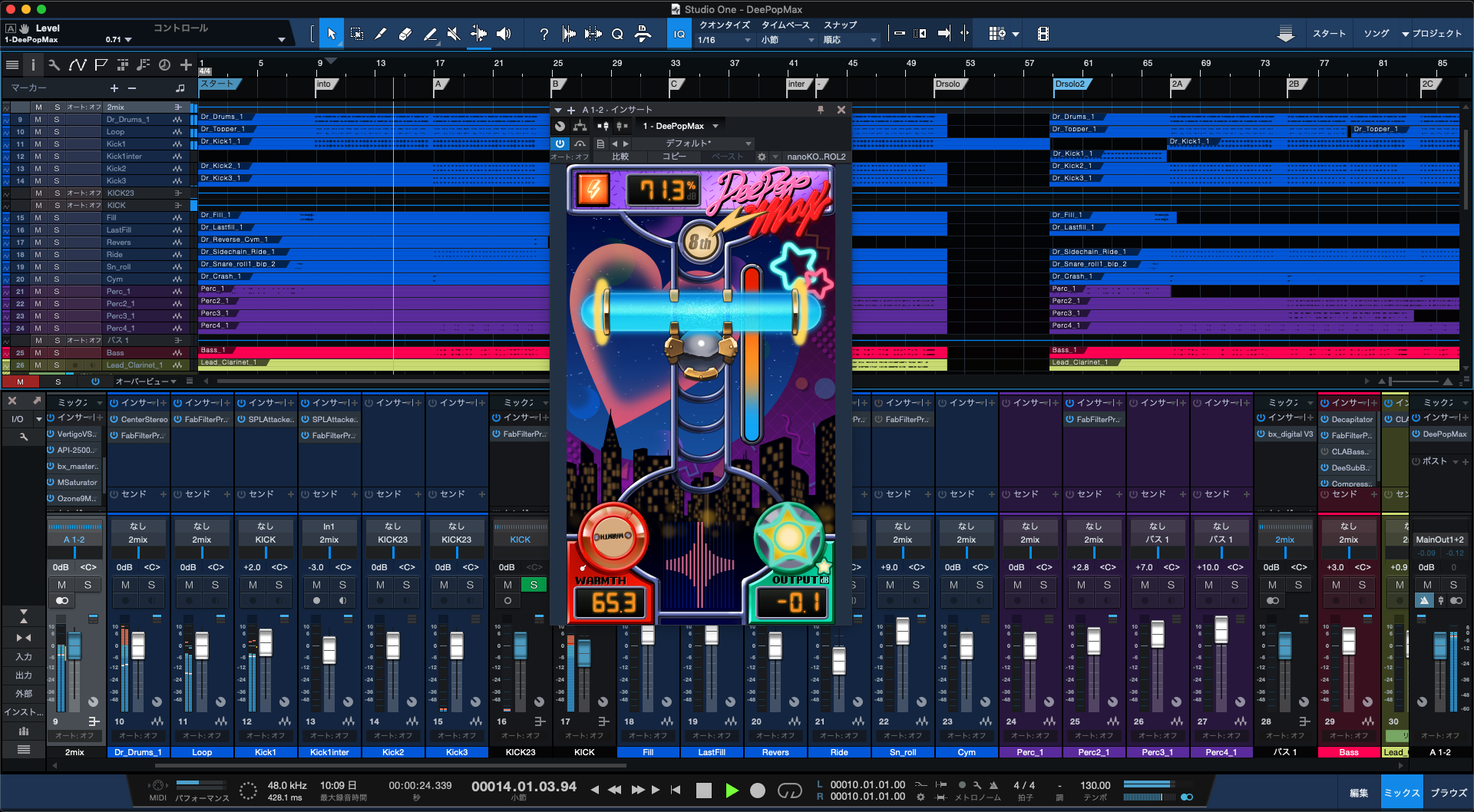Click コピー copy button in plugin

click(x=674, y=157)
